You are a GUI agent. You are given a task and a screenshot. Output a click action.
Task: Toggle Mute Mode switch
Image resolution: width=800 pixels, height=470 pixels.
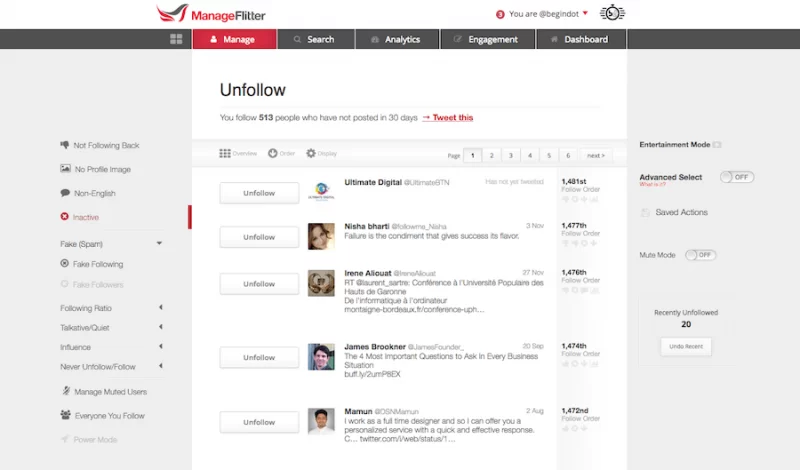pos(701,255)
